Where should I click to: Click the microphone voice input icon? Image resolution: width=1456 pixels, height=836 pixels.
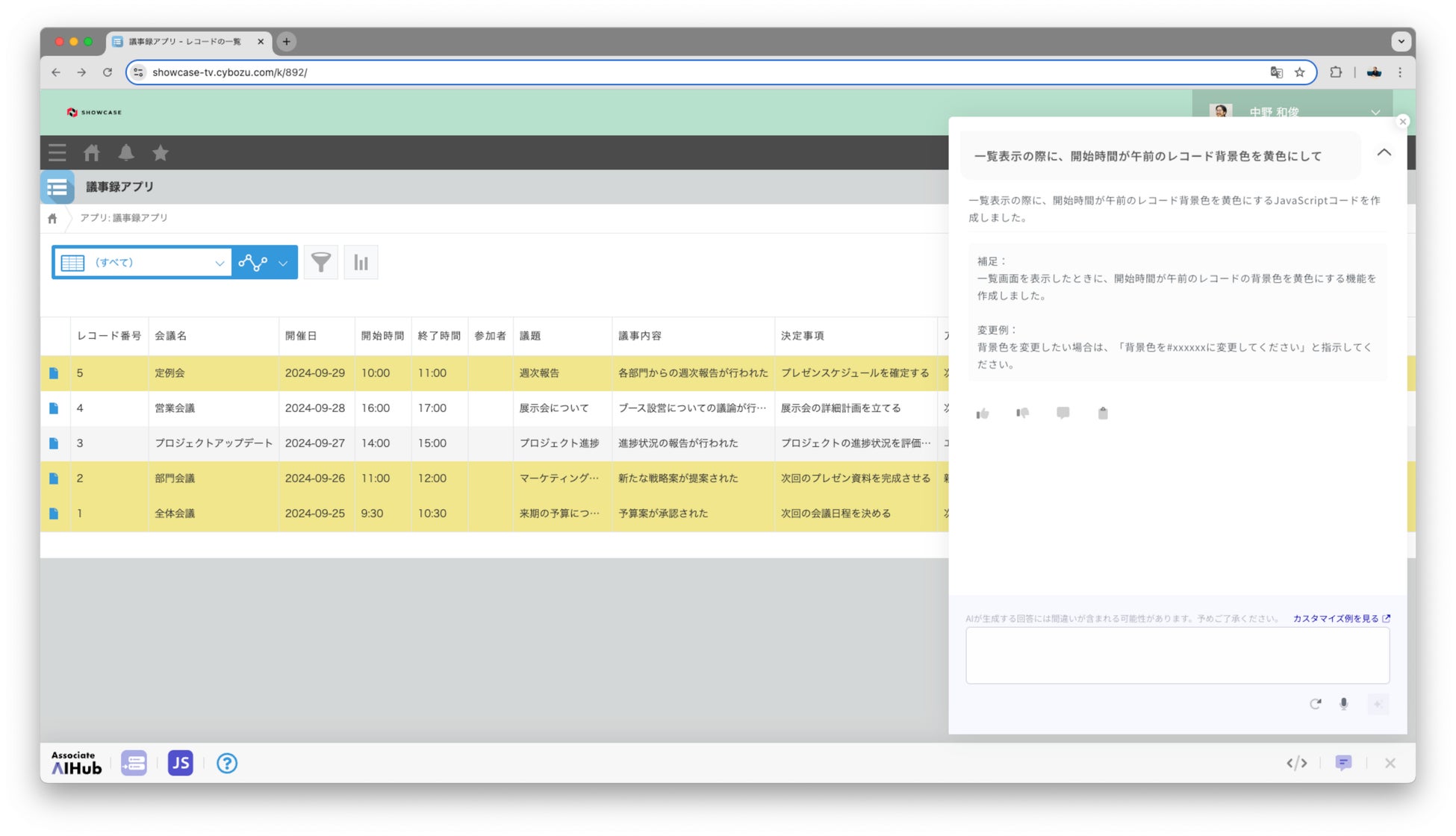(1343, 704)
